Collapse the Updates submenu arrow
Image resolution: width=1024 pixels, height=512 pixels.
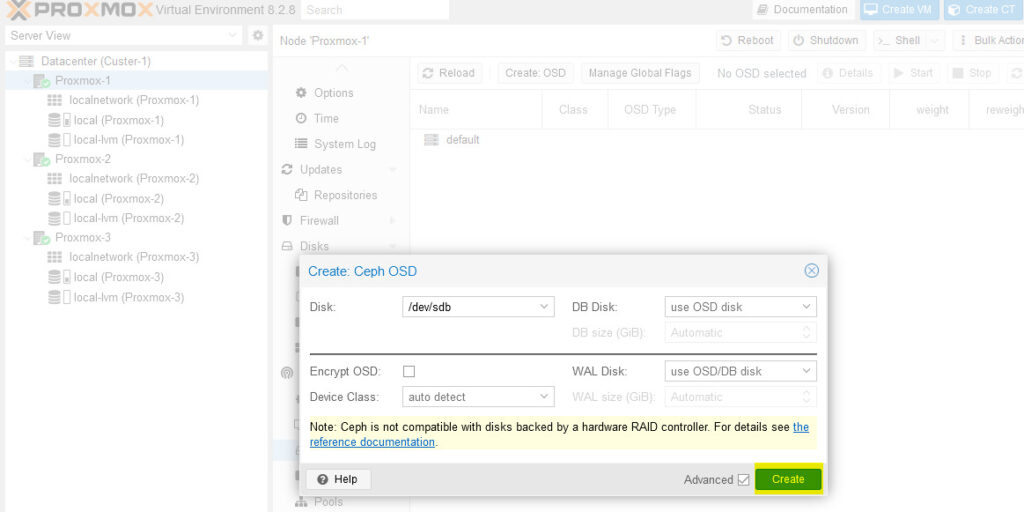[x=393, y=170]
